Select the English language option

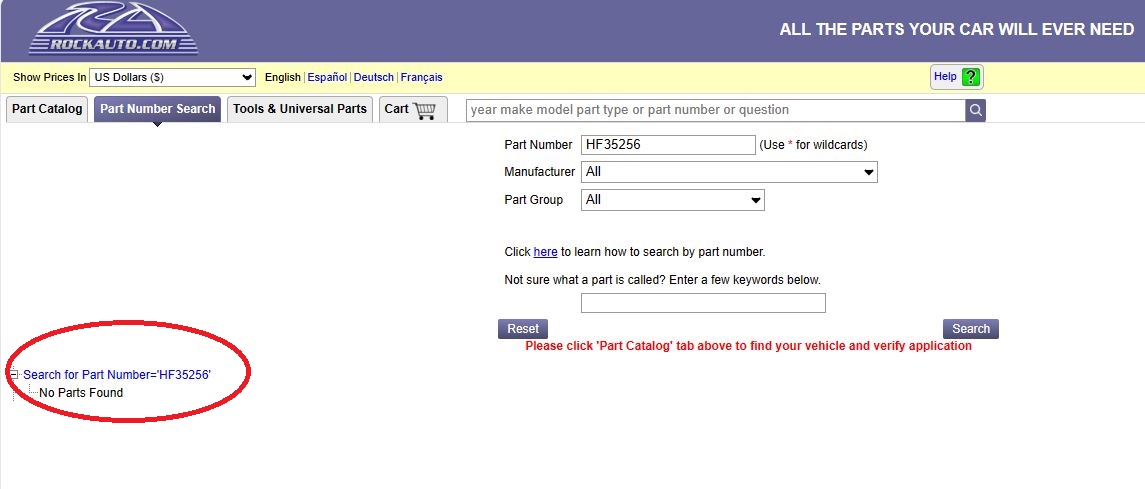click(283, 77)
